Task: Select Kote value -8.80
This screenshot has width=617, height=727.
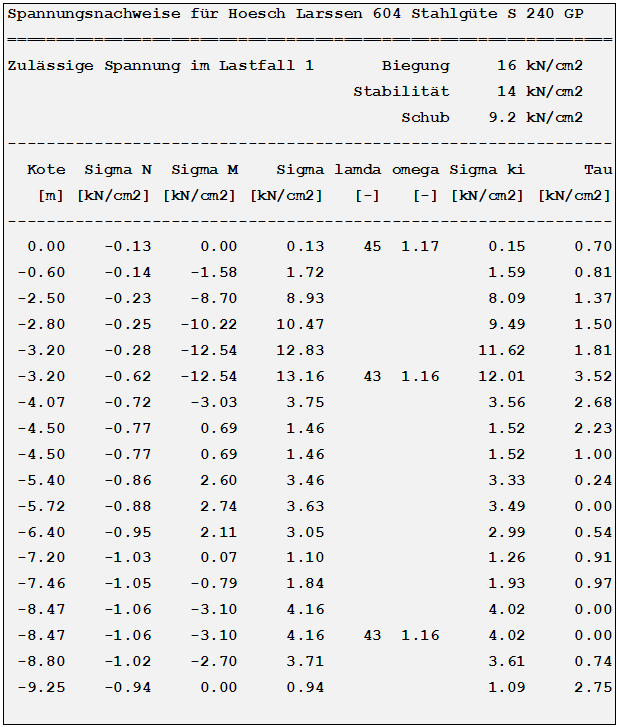Action: click(x=41, y=661)
